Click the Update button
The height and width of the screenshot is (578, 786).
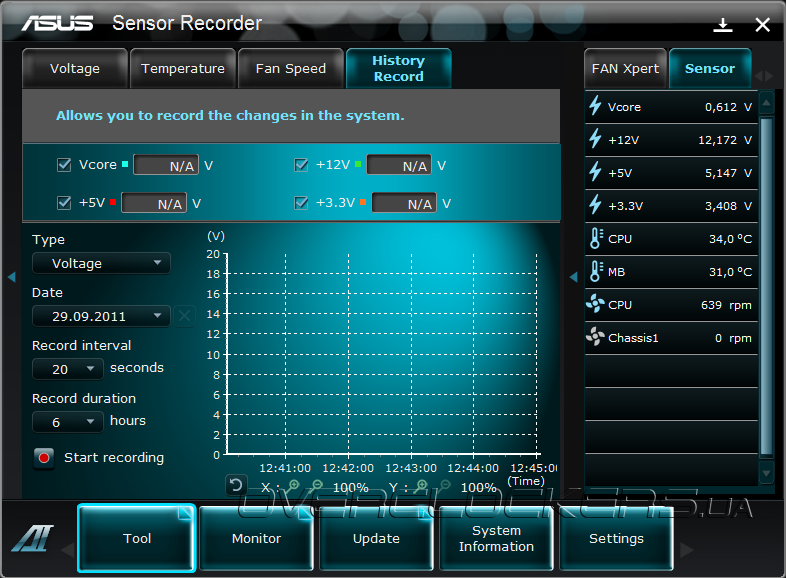376,538
